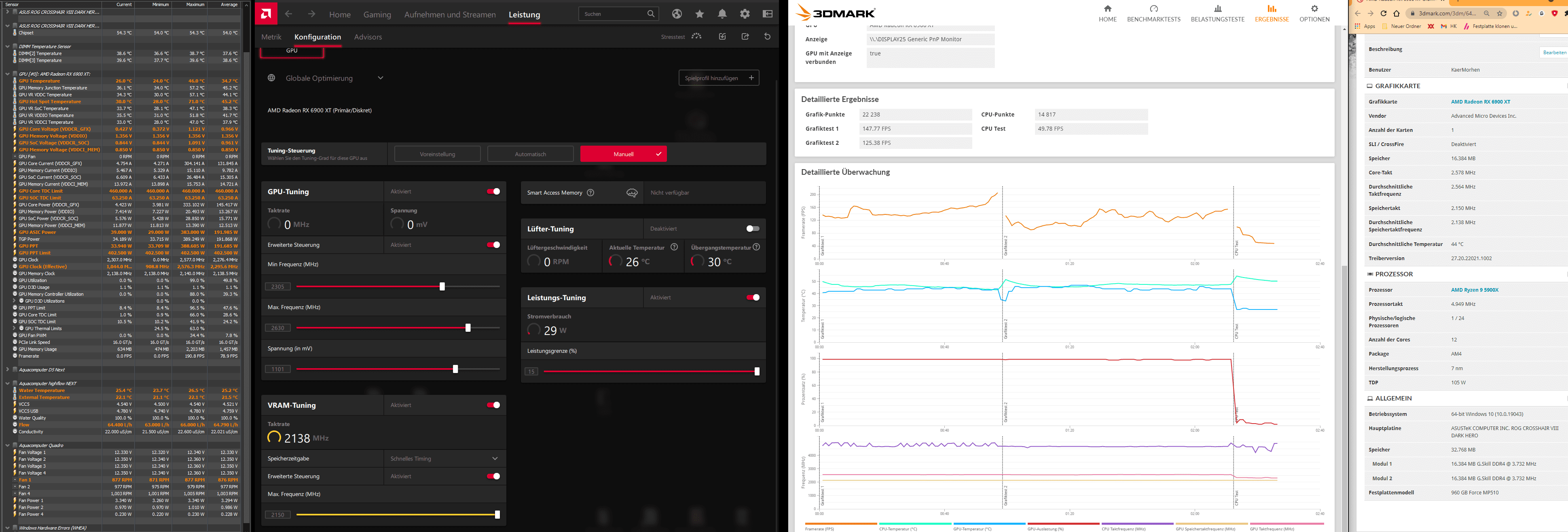
Task: Open AMD Radeon RX 6900 XT link
Action: (1480, 102)
